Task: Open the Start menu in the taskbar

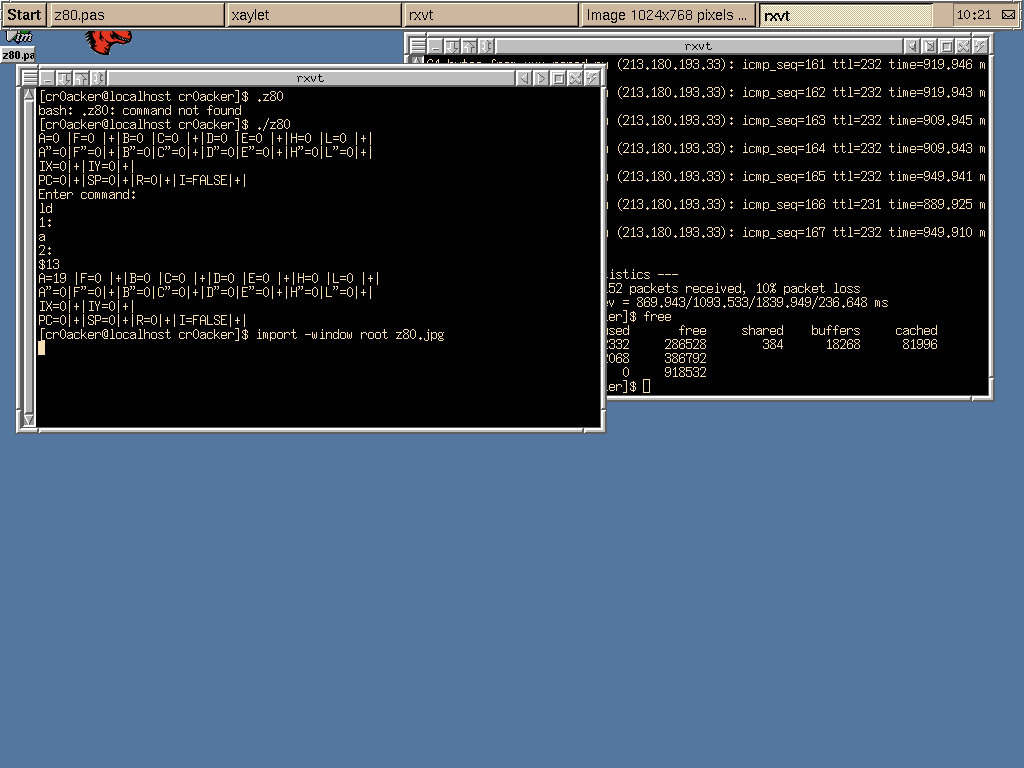Action: (x=24, y=15)
